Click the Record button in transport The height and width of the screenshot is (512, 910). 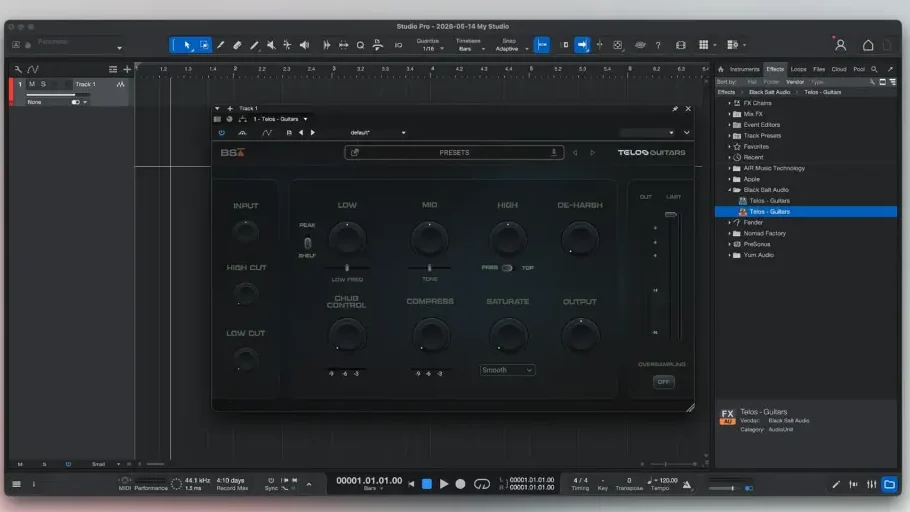point(460,484)
